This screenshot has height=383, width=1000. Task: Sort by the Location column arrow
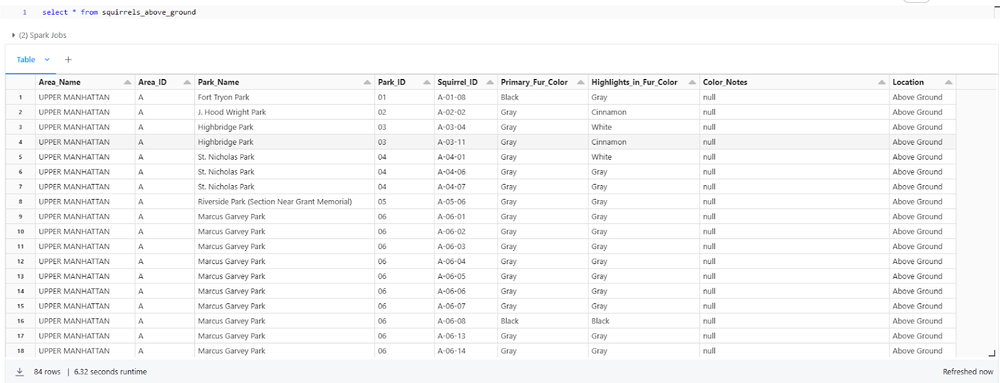click(x=948, y=82)
